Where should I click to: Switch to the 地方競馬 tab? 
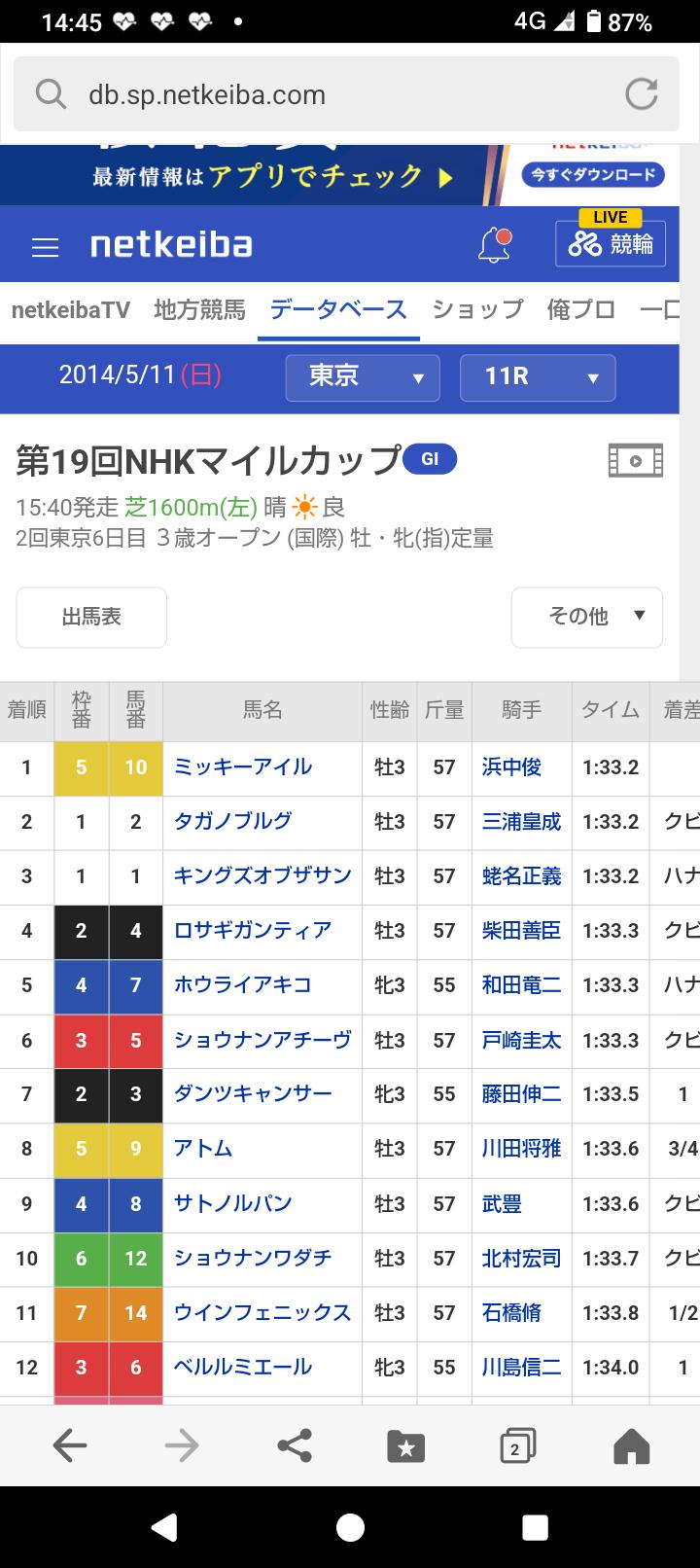pos(199,310)
